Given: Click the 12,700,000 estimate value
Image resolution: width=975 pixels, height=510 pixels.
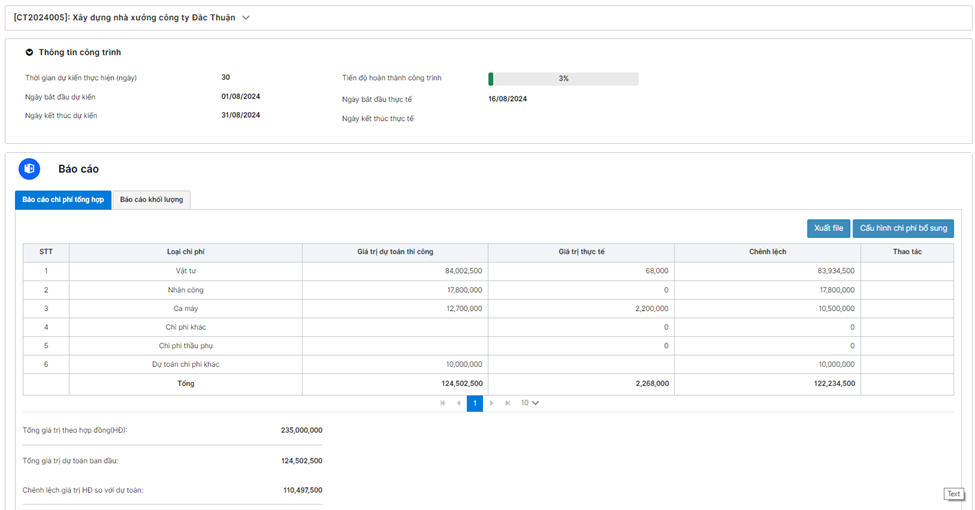Looking at the screenshot, I should pyautogui.click(x=464, y=308).
